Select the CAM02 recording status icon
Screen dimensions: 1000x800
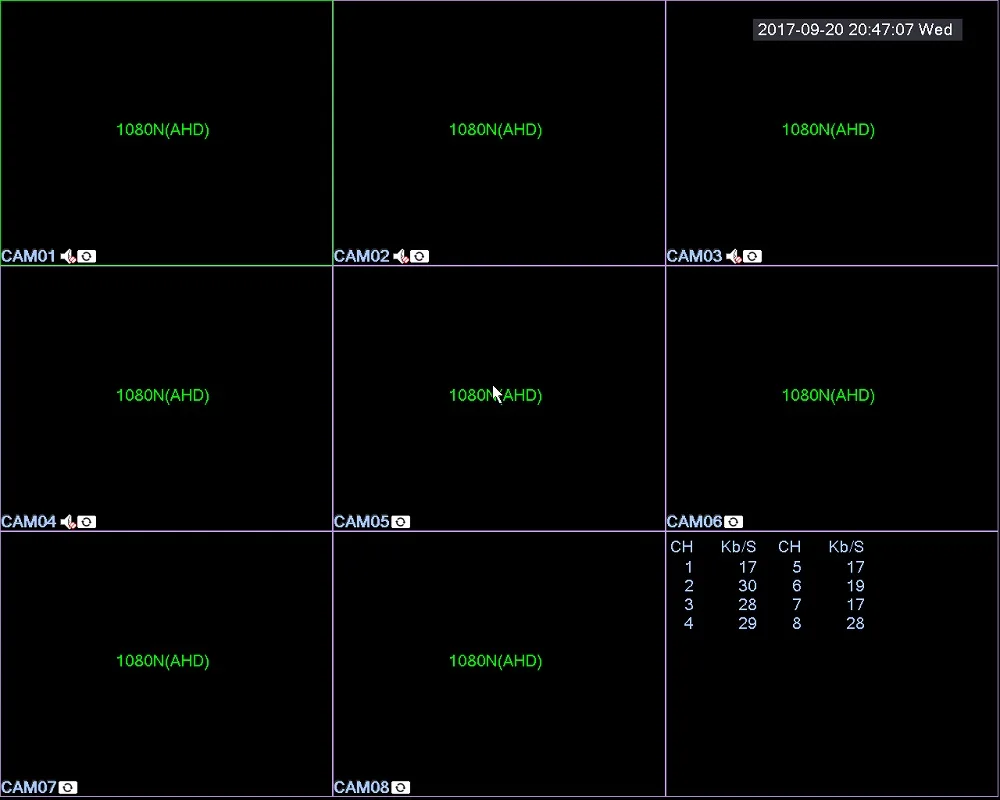click(x=420, y=256)
